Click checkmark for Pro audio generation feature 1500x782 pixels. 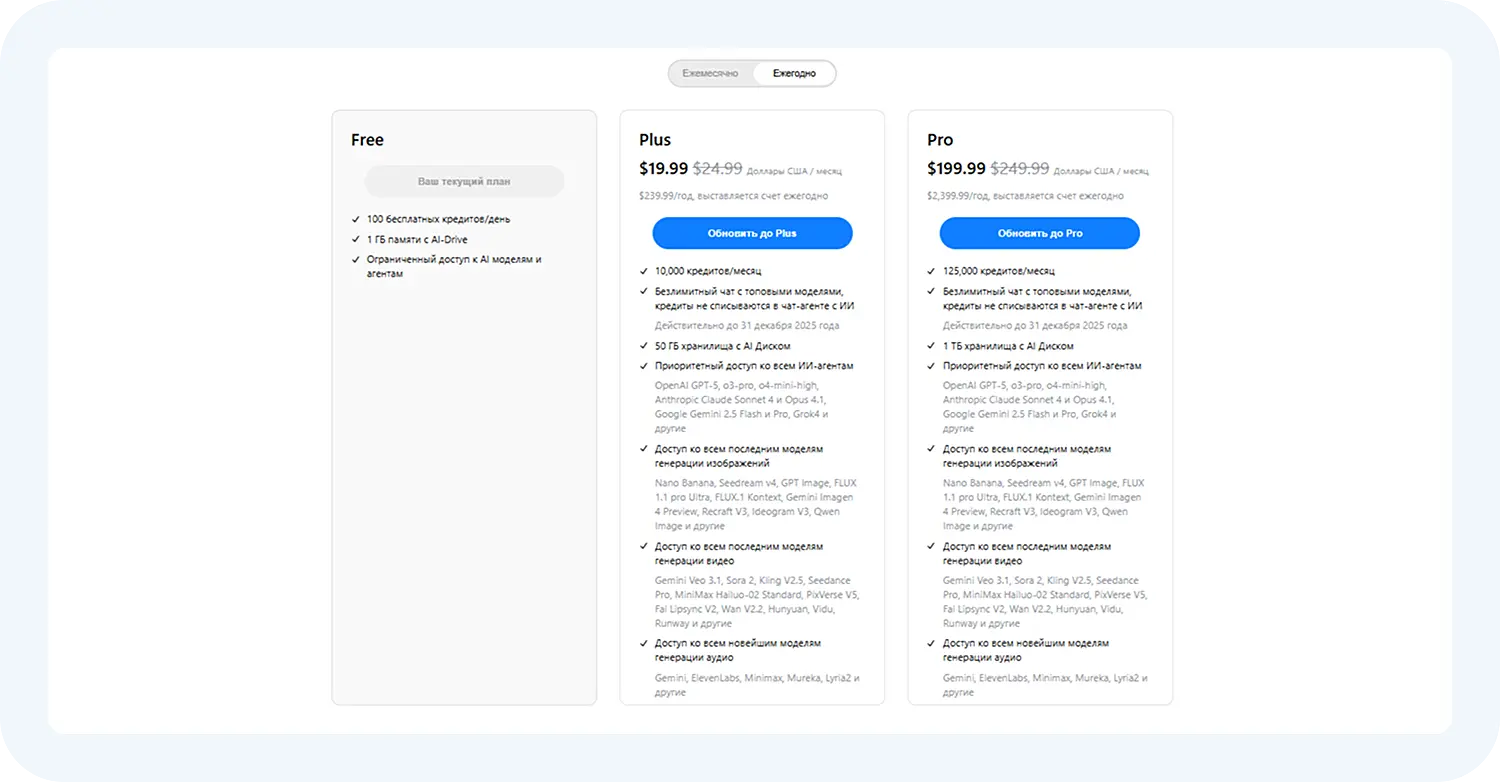click(931, 643)
